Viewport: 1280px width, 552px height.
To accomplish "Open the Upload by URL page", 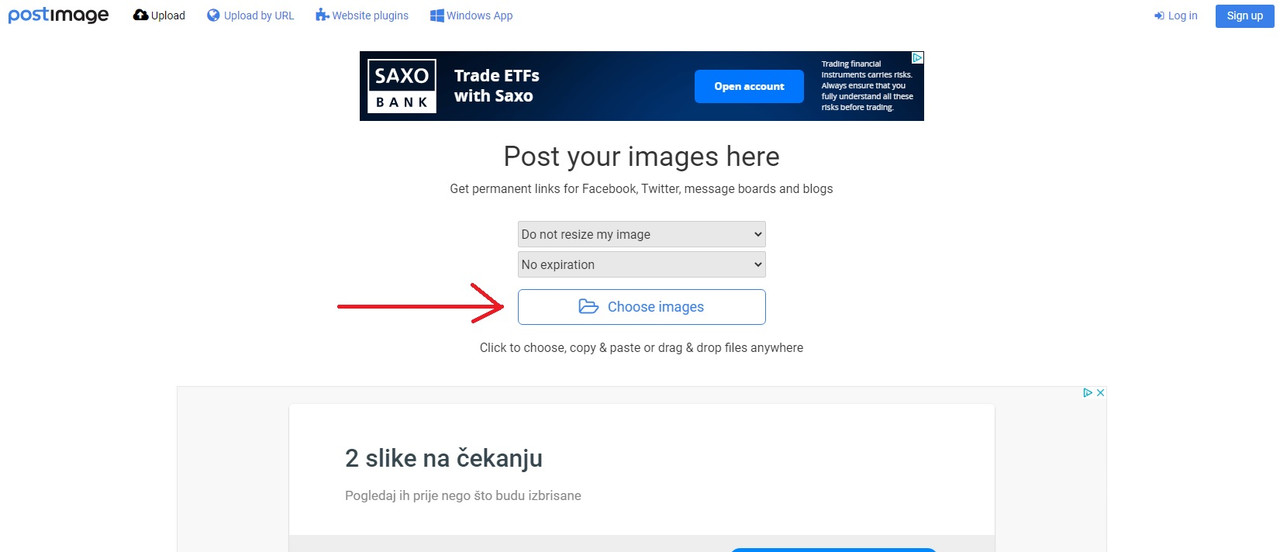I will click(x=251, y=15).
